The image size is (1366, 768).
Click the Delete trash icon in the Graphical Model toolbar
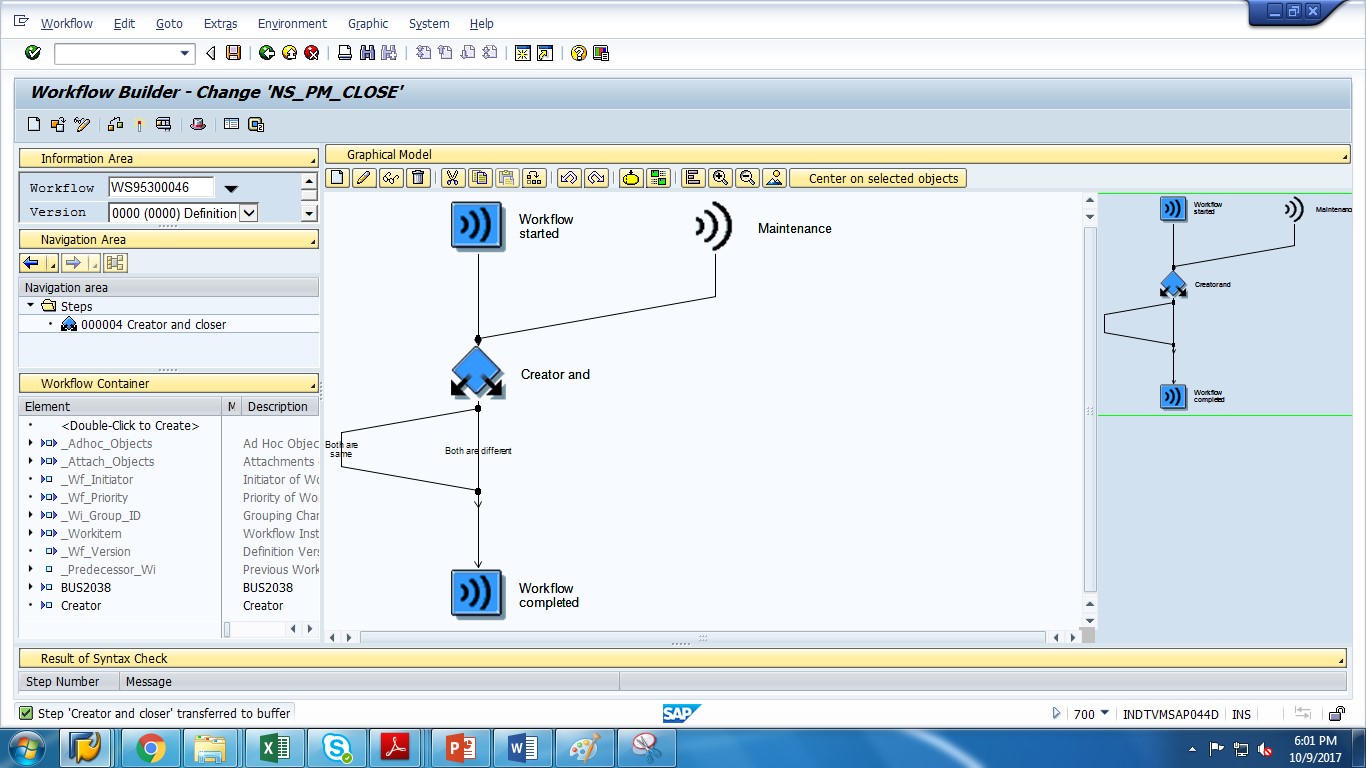416,177
